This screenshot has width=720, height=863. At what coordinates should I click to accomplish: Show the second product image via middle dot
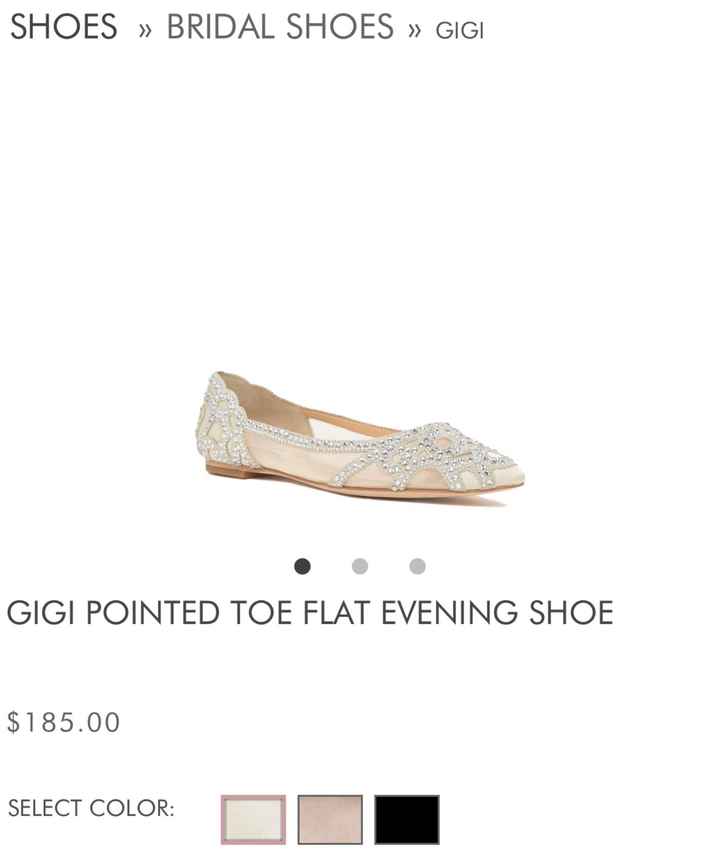(360, 567)
